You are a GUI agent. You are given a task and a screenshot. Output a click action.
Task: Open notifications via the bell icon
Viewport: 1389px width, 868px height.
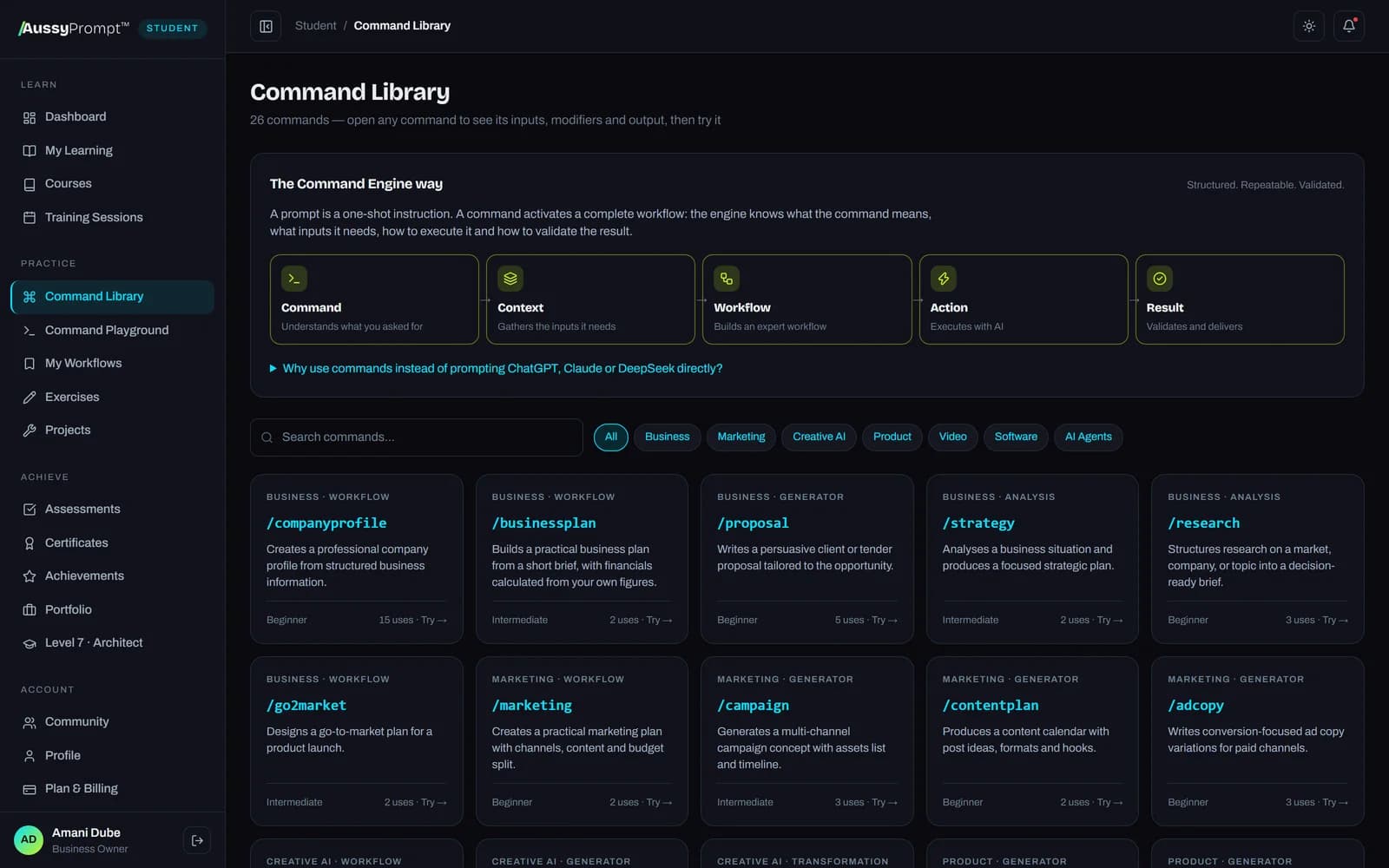pyautogui.click(x=1348, y=26)
